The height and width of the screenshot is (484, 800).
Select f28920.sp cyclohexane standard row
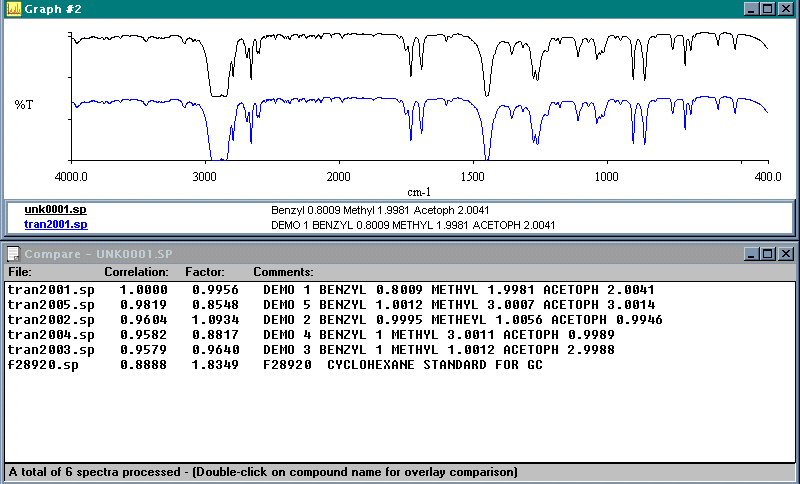click(42, 365)
